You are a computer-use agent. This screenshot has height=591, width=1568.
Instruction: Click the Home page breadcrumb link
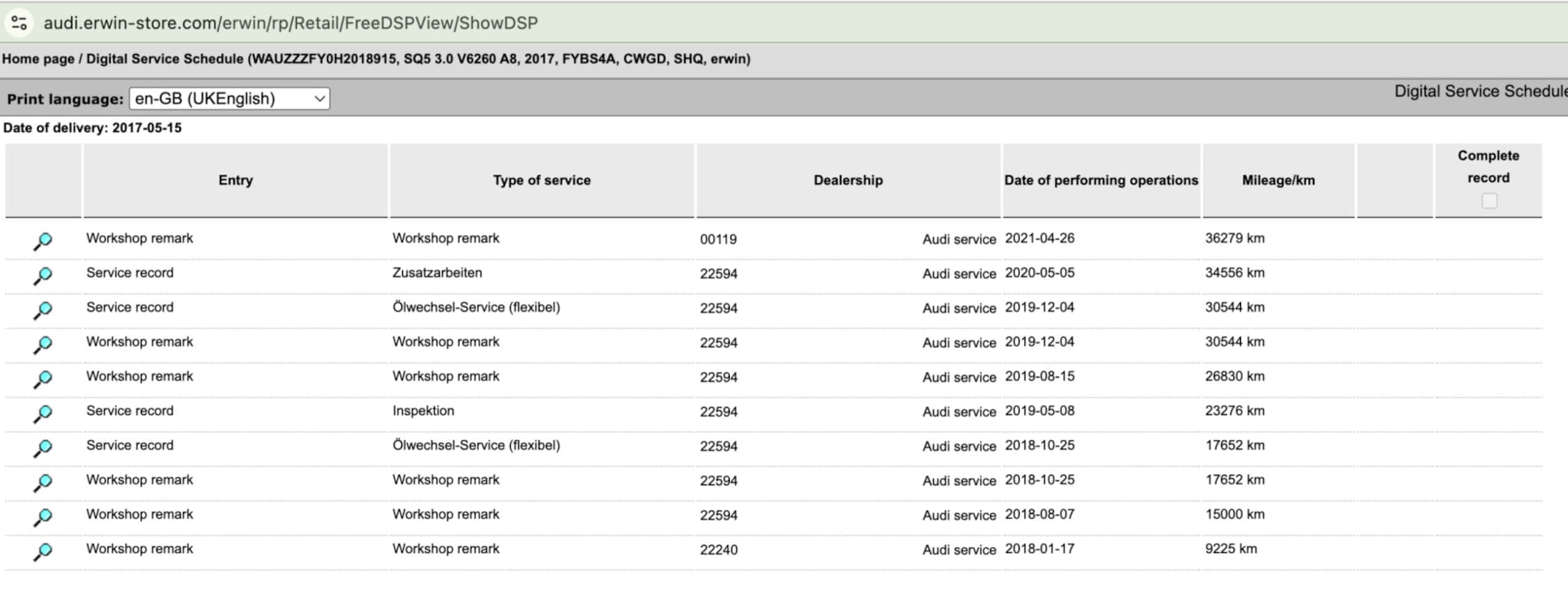pyautogui.click(x=38, y=59)
